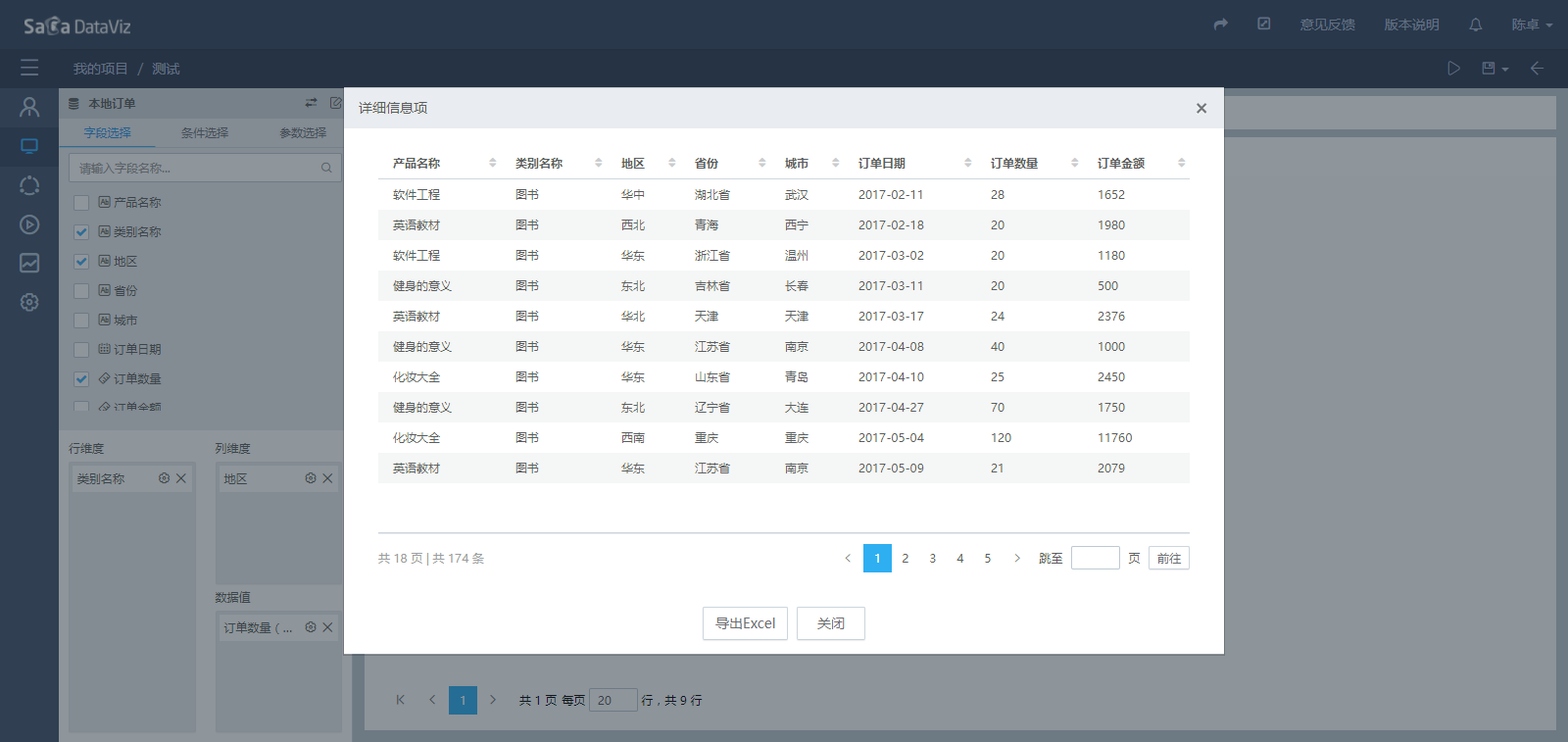Viewport: 1568px width, 742px height.
Task: Focus the 跳至 page number input
Action: (x=1096, y=558)
